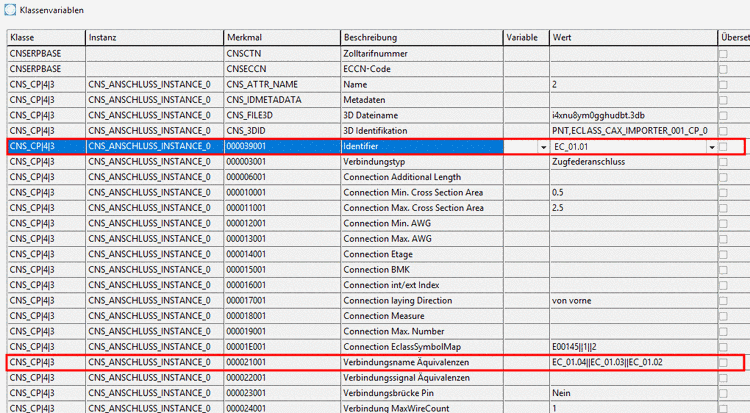Select the Connection Measure cell
This screenshot has height=413, width=750.
(x=422, y=316)
